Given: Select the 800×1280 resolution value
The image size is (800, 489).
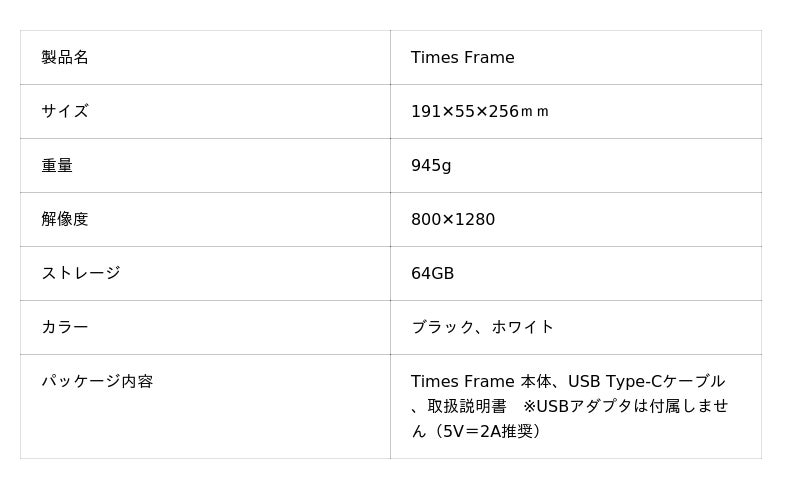Looking at the screenshot, I should pos(453,220).
